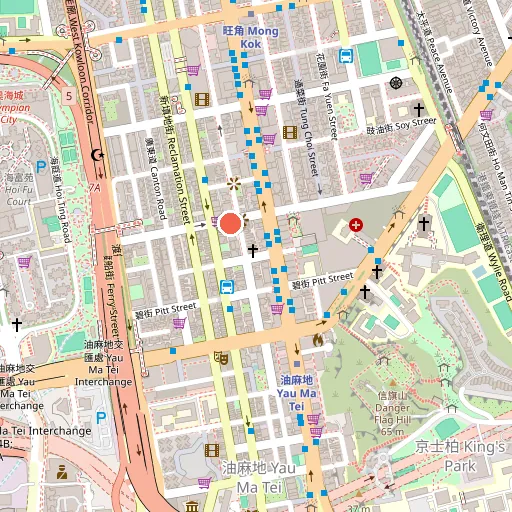Image resolution: width=512 pixels, height=512 pixels.
Task: Select the hospital red cross icon
Action: point(356,225)
